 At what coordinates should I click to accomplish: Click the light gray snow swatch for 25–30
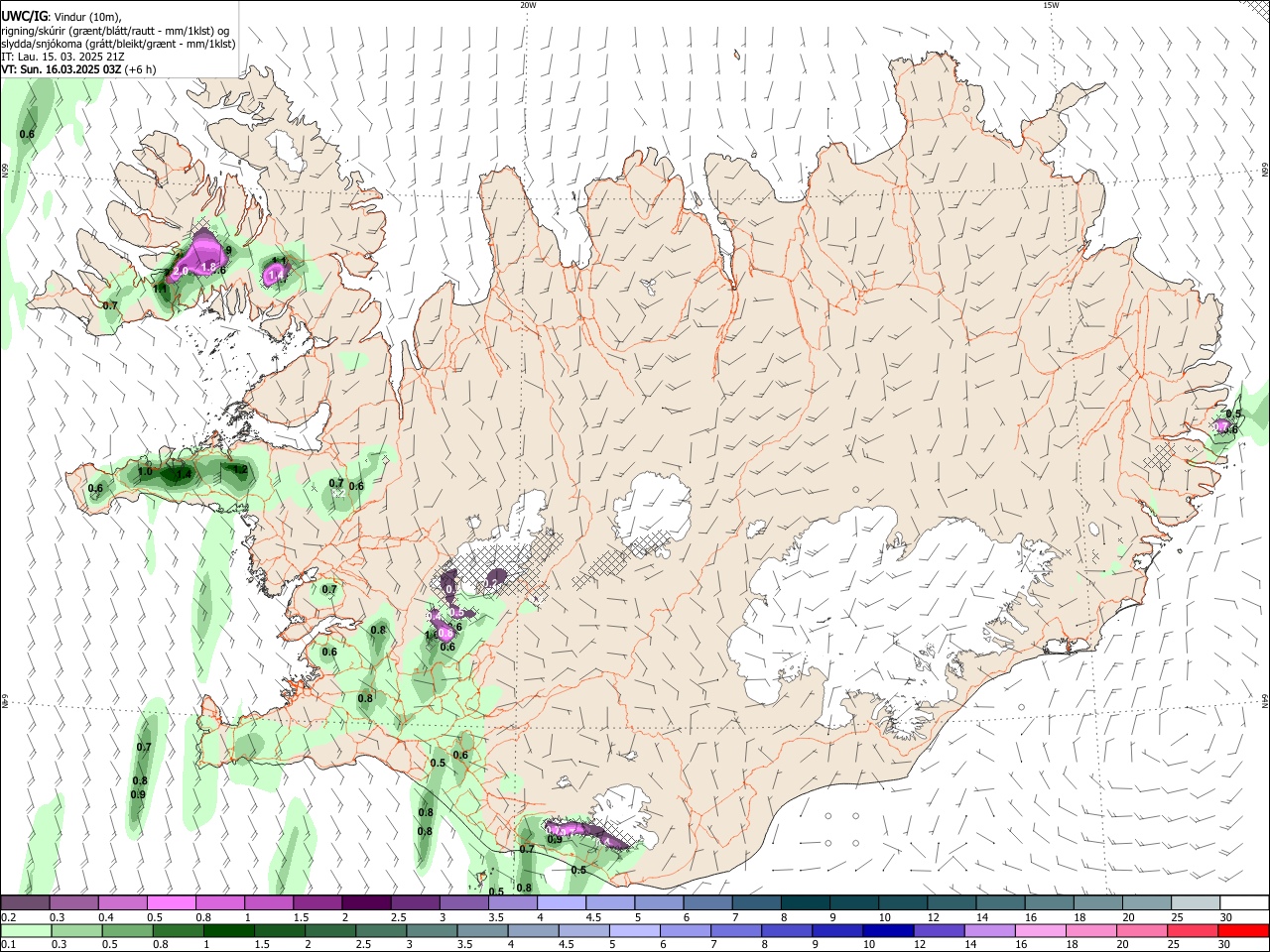tap(1195, 903)
